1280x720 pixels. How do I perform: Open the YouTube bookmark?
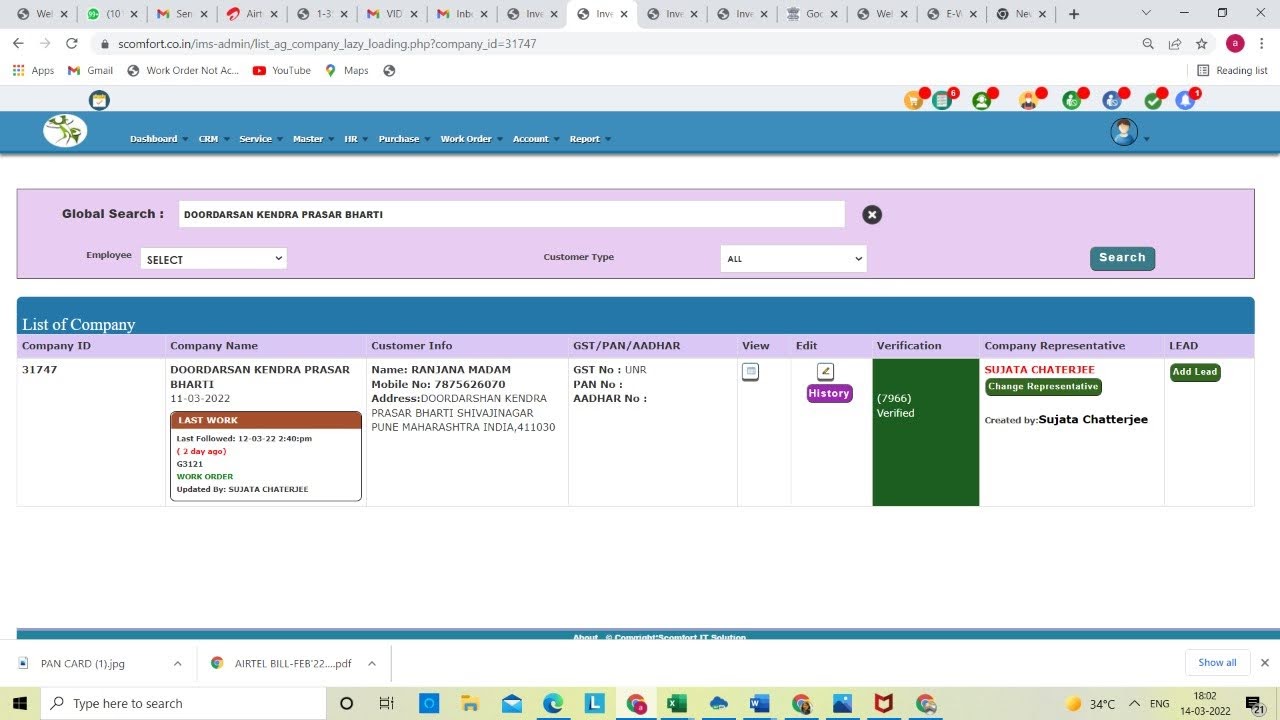click(x=281, y=71)
